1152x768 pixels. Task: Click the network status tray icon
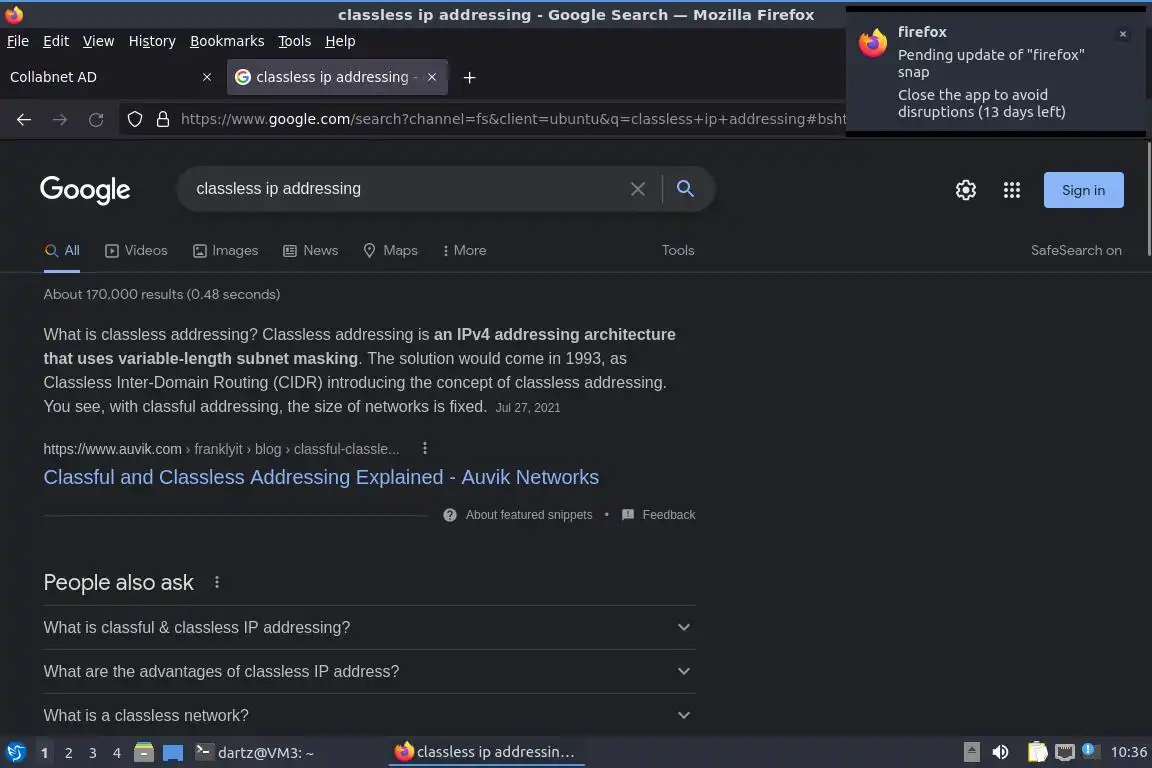(x=1065, y=752)
